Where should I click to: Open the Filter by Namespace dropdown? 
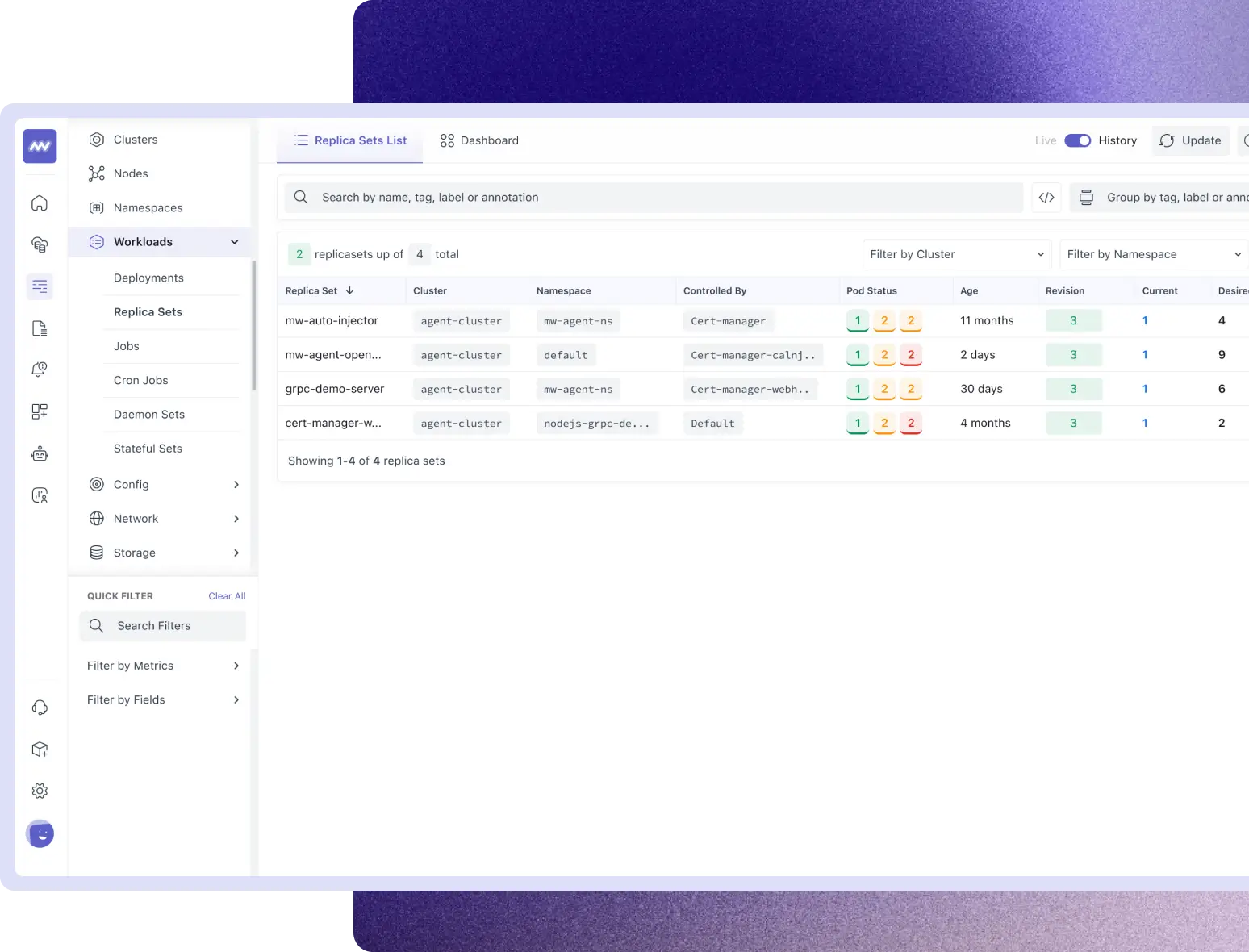(1153, 254)
